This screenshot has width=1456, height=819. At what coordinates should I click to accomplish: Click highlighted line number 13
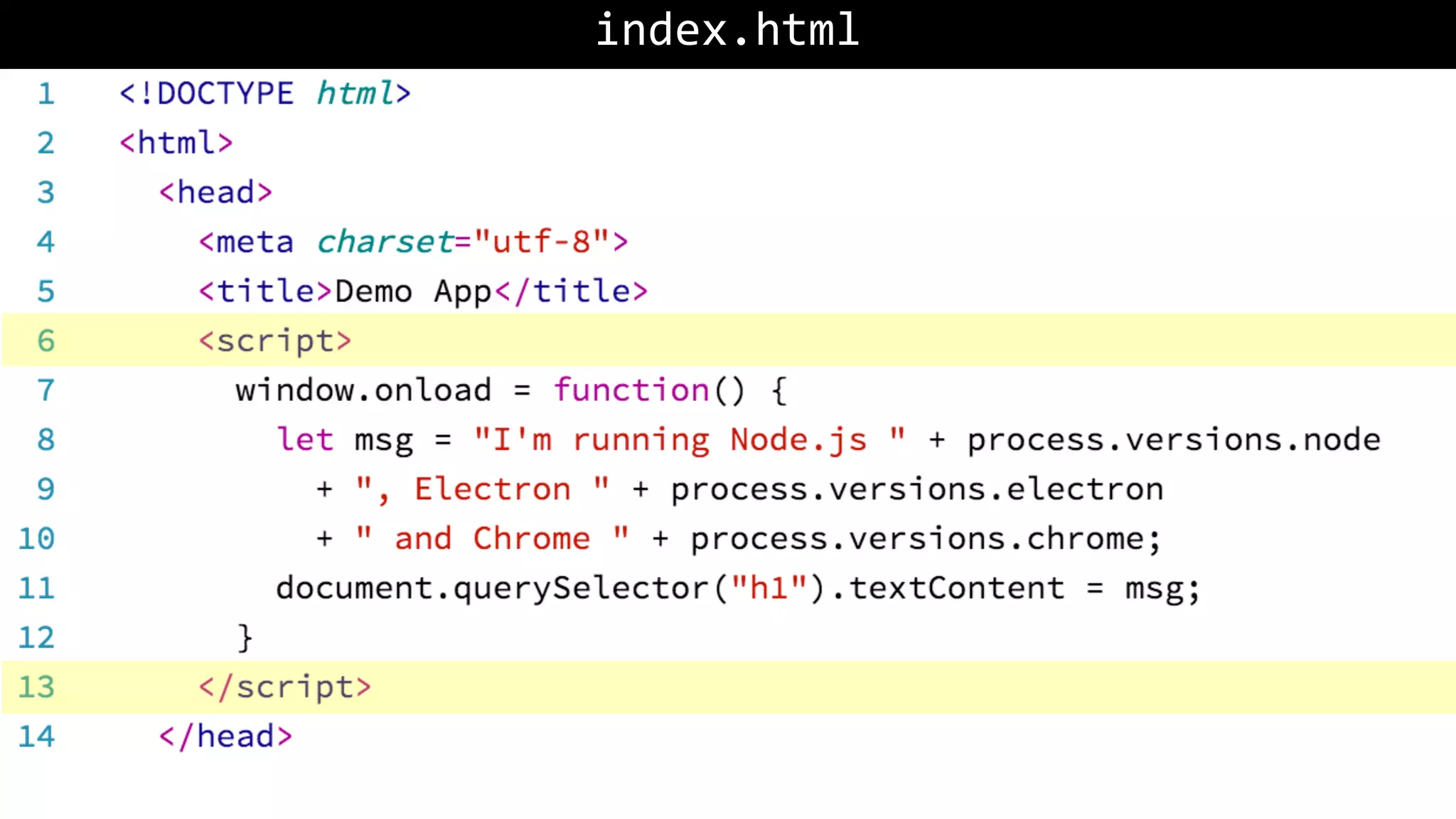36,687
